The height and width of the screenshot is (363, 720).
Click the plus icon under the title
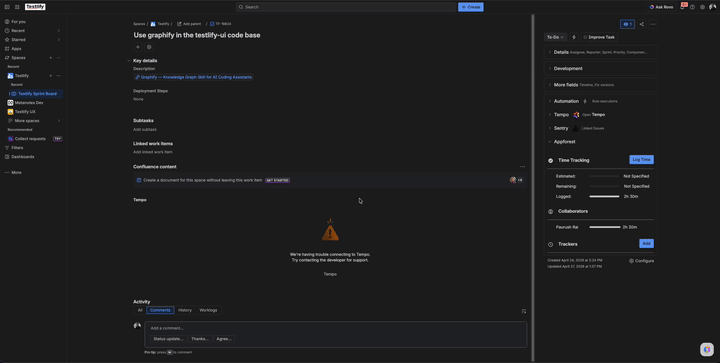click(x=137, y=47)
